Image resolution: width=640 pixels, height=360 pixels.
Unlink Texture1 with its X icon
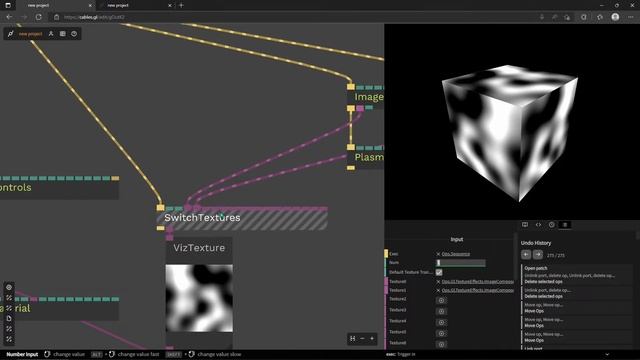point(438,291)
